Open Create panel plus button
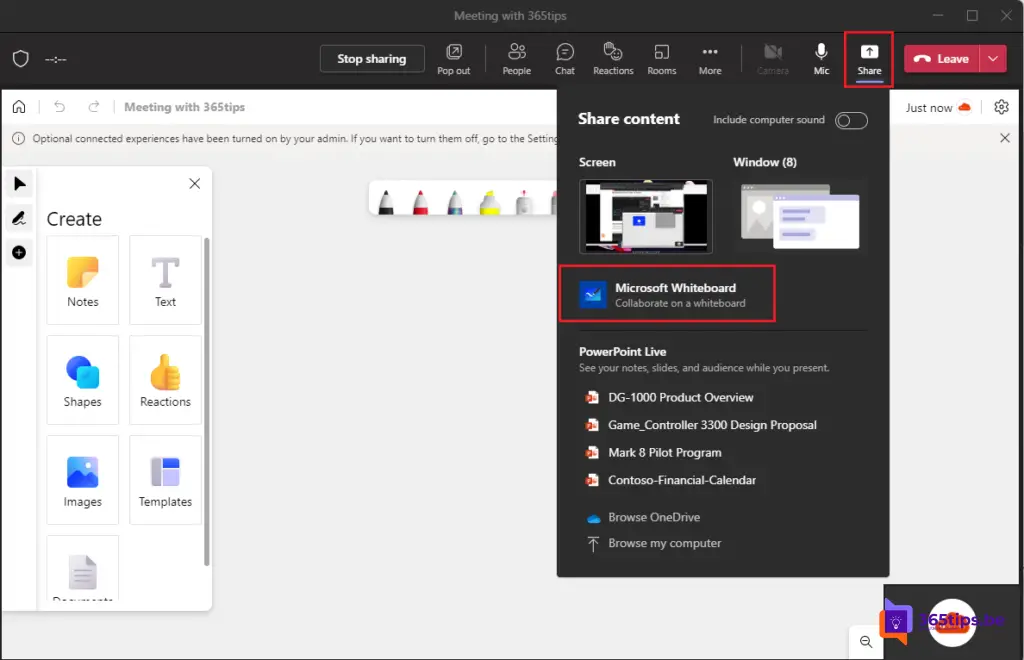Viewport: 1024px width, 660px height. click(x=20, y=252)
